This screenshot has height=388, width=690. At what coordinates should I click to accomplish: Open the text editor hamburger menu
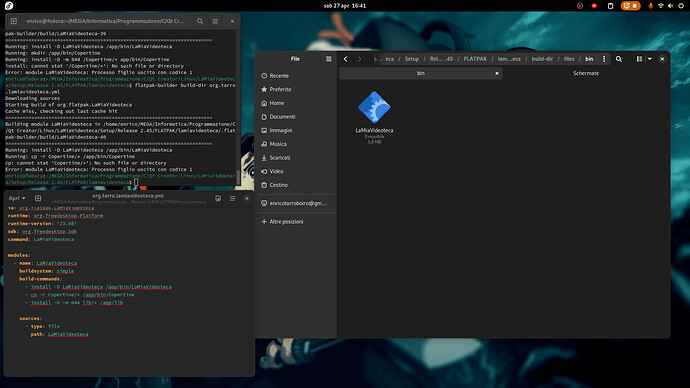[232, 198]
